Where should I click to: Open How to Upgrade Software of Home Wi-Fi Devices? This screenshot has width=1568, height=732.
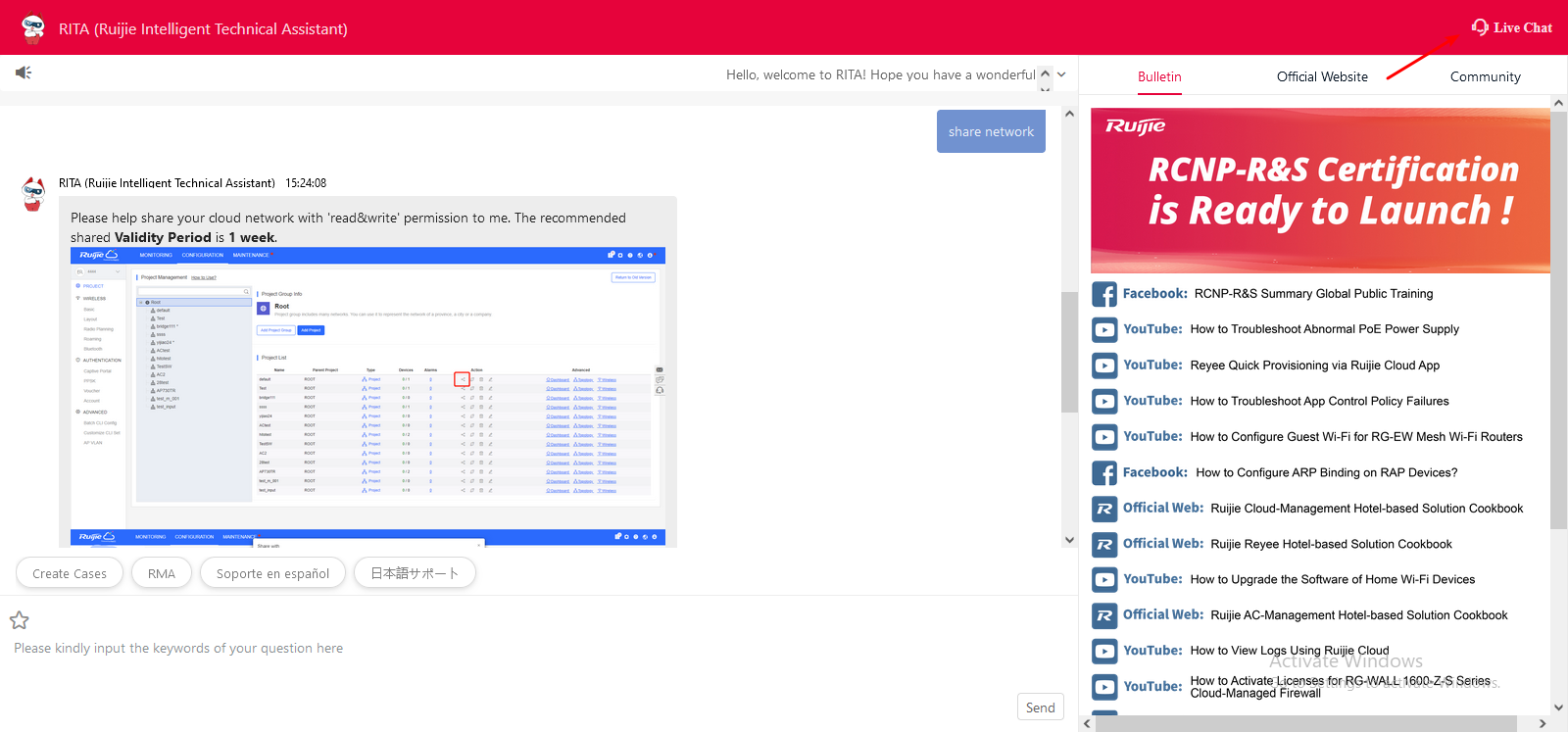click(x=1333, y=579)
